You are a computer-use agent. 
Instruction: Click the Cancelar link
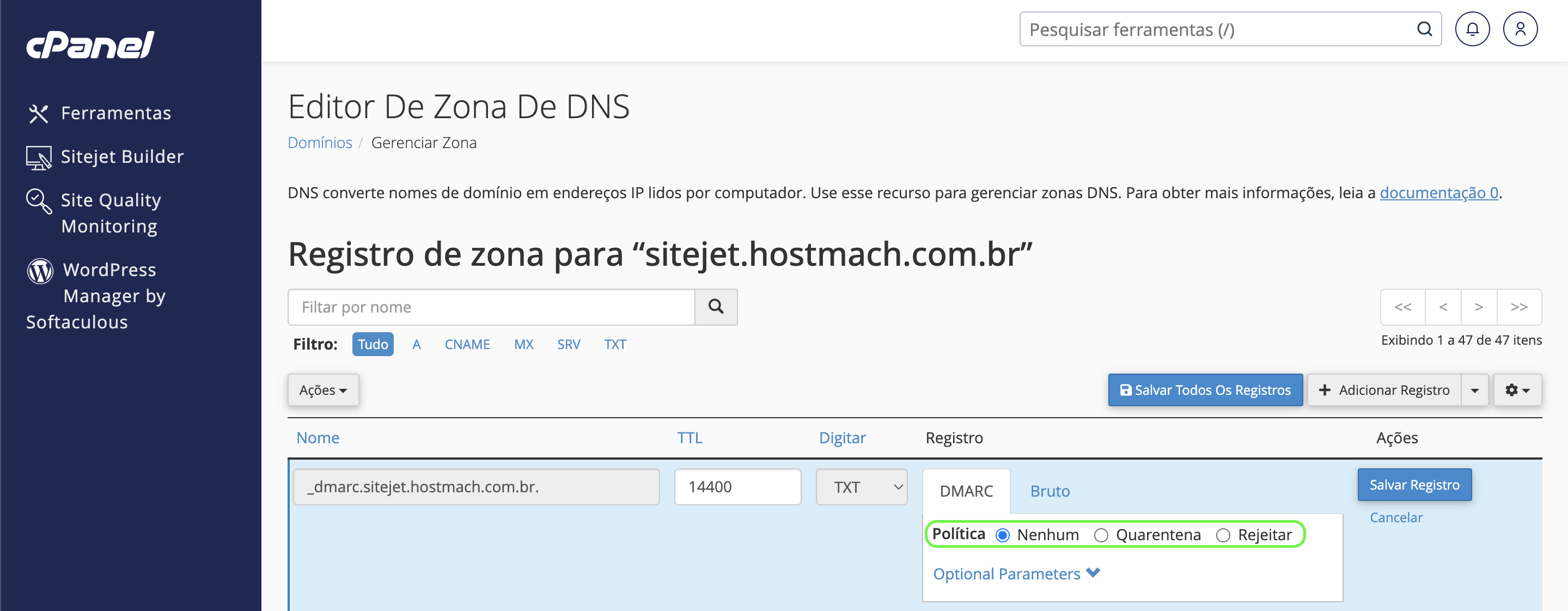pos(1396,517)
